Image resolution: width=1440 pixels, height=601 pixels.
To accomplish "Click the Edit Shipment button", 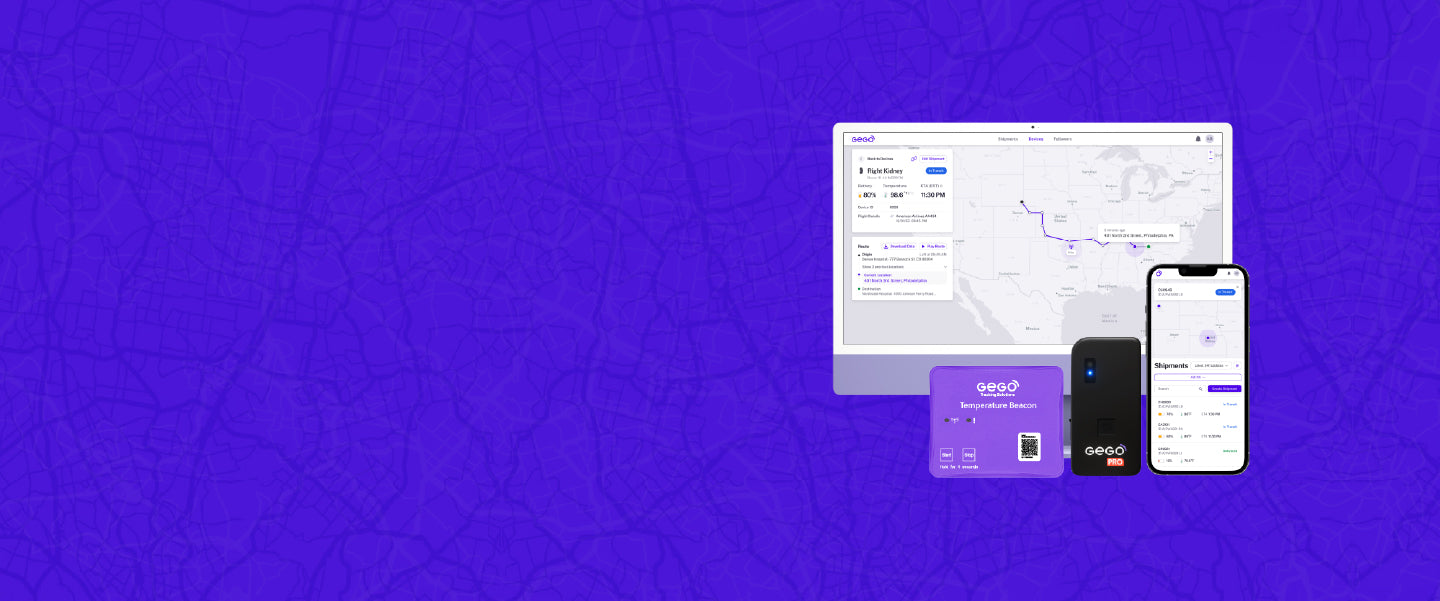I will [932, 158].
